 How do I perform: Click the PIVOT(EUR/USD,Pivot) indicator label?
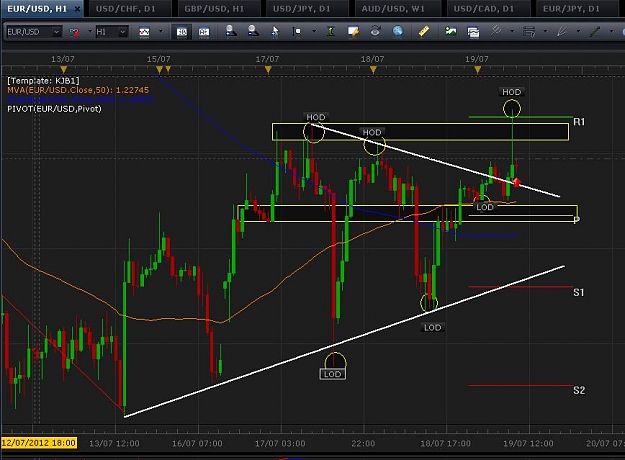pos(54,109)
